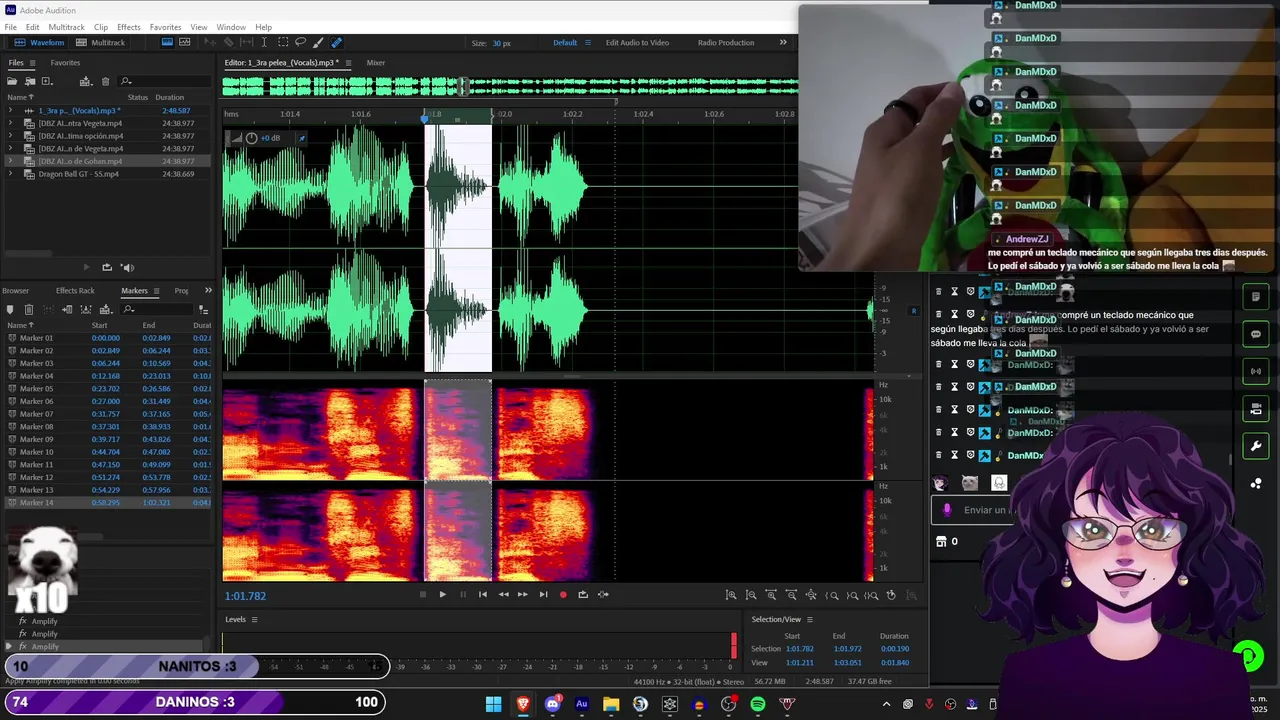Select the Marquee Selection tool

click(283, 43)
